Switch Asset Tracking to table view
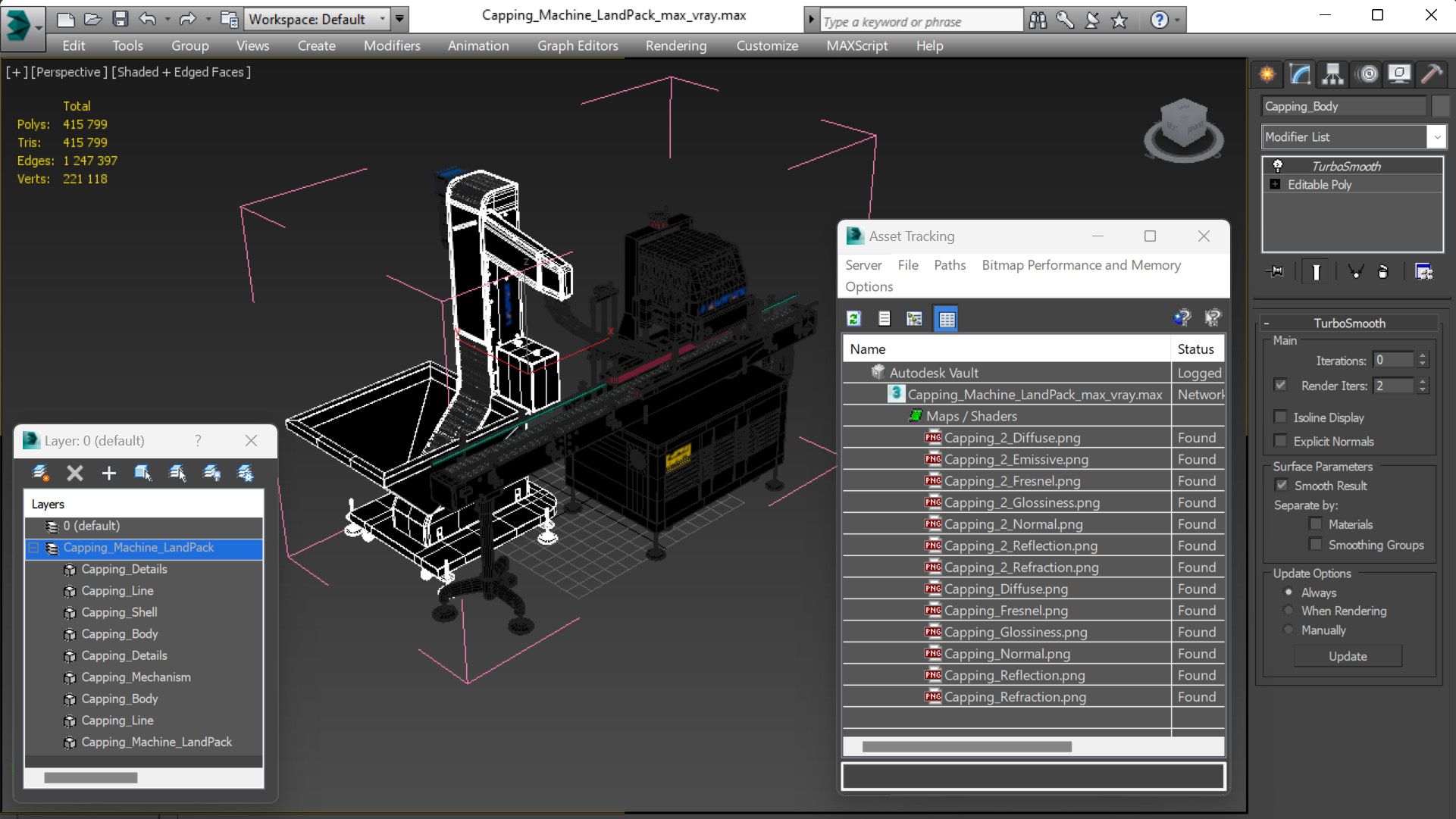 point(947,319)
